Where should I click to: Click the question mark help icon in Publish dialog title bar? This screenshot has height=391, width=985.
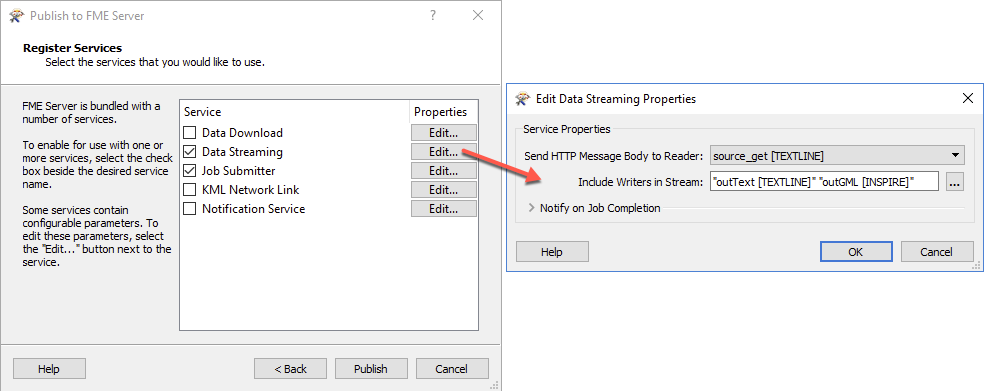(x=433, y=16)
